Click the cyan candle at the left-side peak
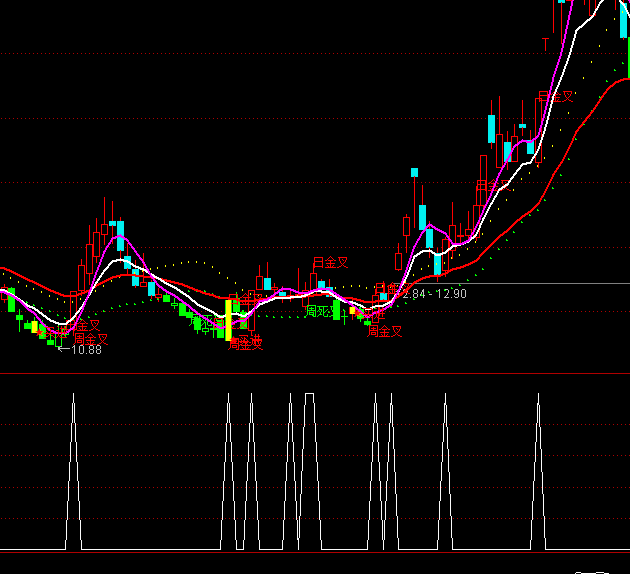Viewport: 630px width, 574px height. pos(120,236)
